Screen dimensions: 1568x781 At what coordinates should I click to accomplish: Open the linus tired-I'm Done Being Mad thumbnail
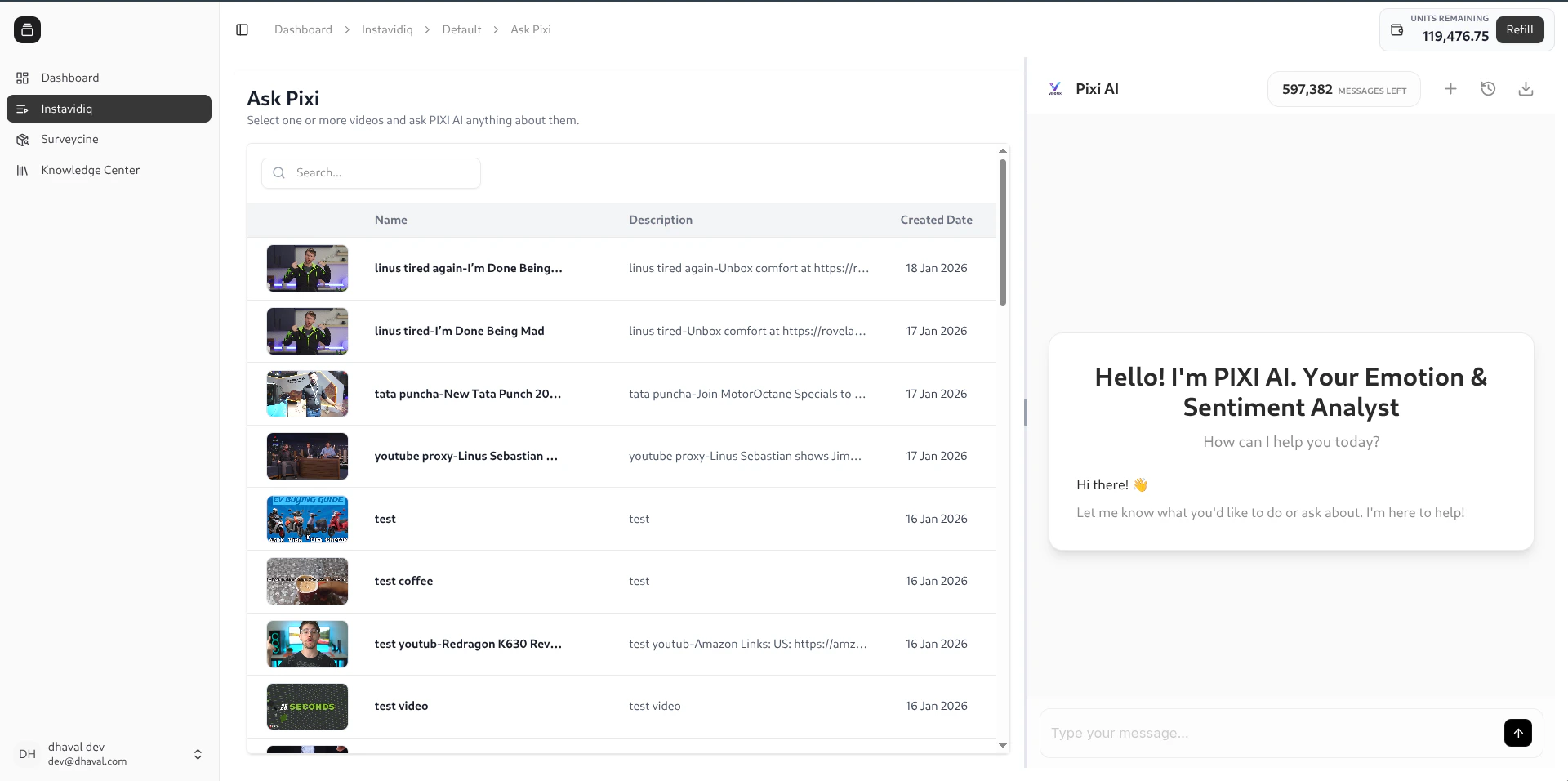pos(306,331)
